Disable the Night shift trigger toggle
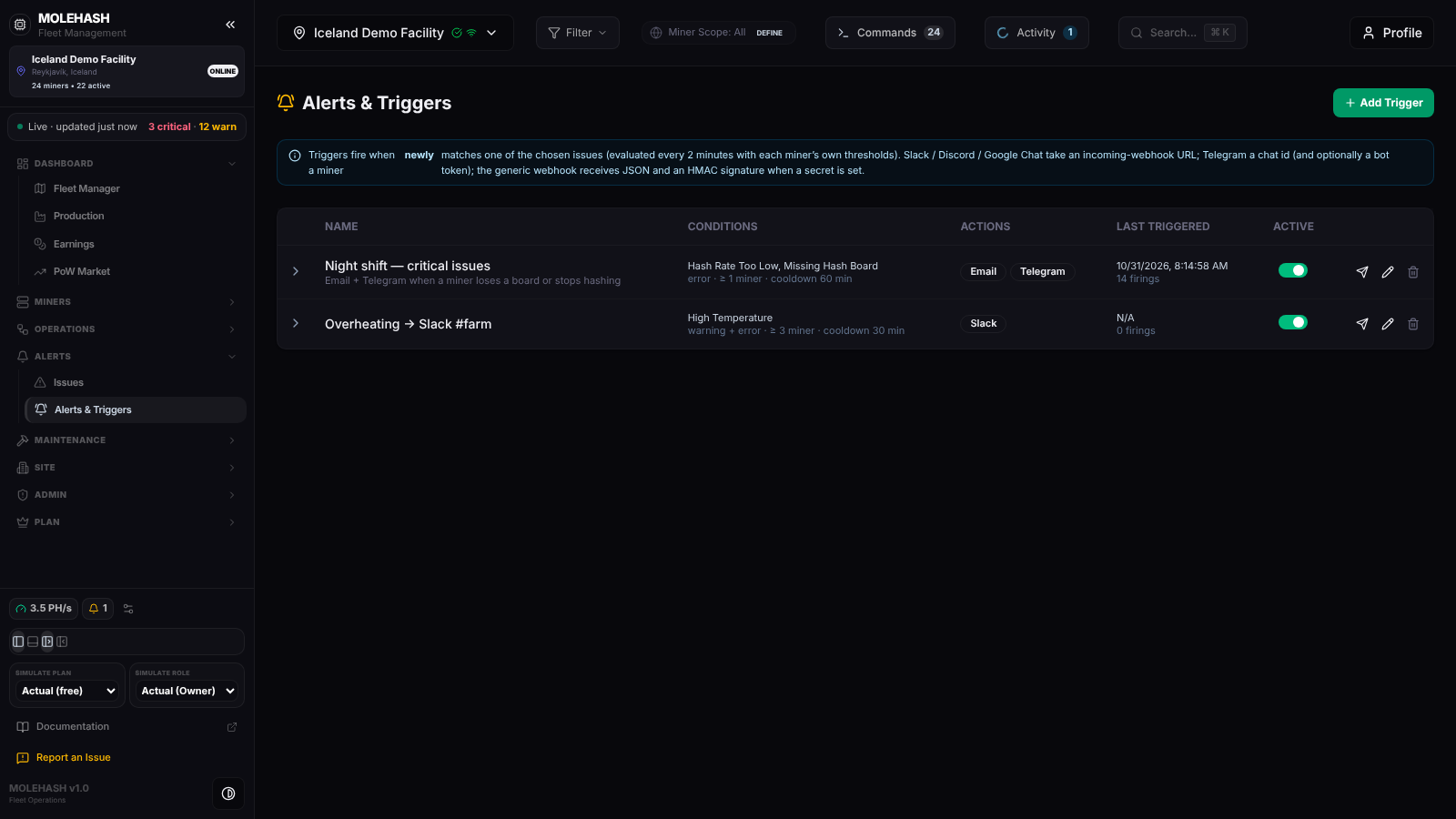Screen dimensions: 1456x819 coord(1293,270)
